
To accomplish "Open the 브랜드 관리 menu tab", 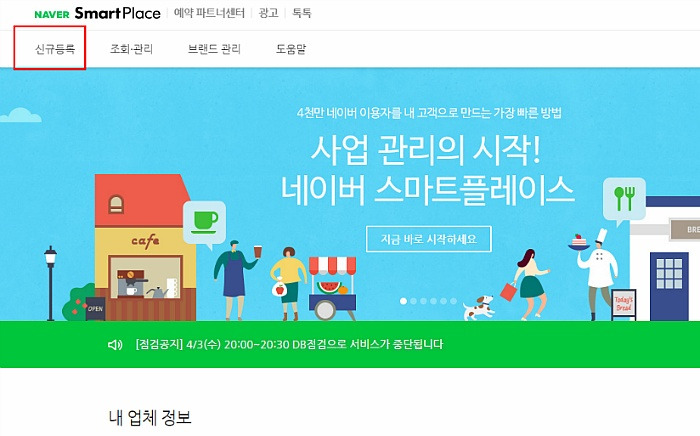I will (214, 49).
